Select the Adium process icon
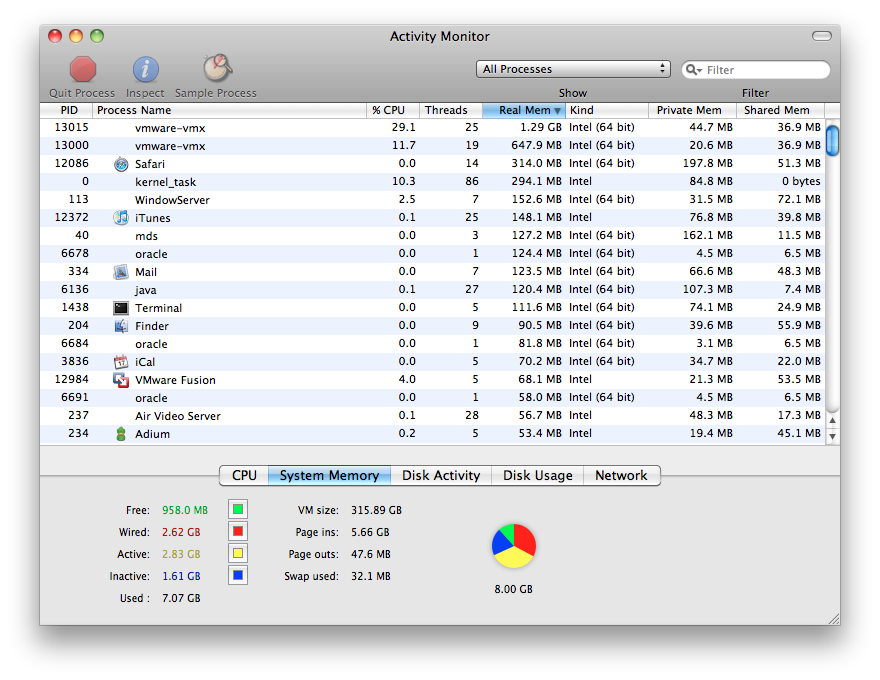Screen dimensions: 880x680 click(121, 434)
